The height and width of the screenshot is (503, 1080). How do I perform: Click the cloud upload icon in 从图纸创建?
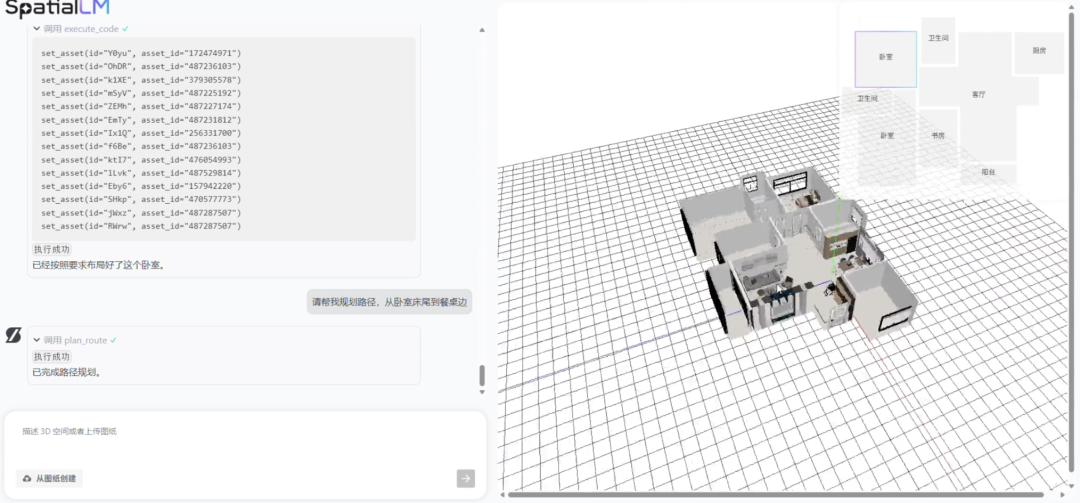pos(27,478)
